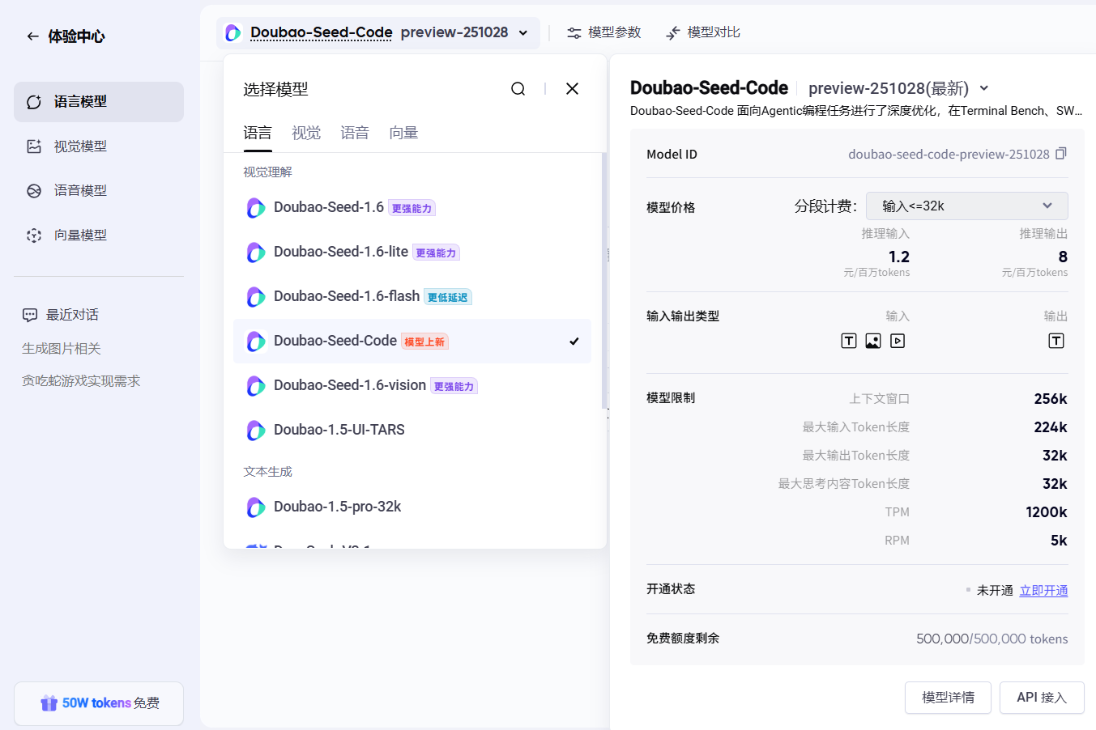The width and height of the screenshot is (1096, 730).
Task: Click the model description text under Doubao-Seed-Code
Action: point(856,111)
